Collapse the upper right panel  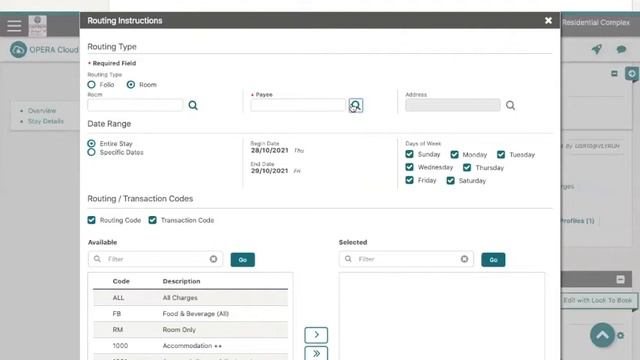(614, 73)
